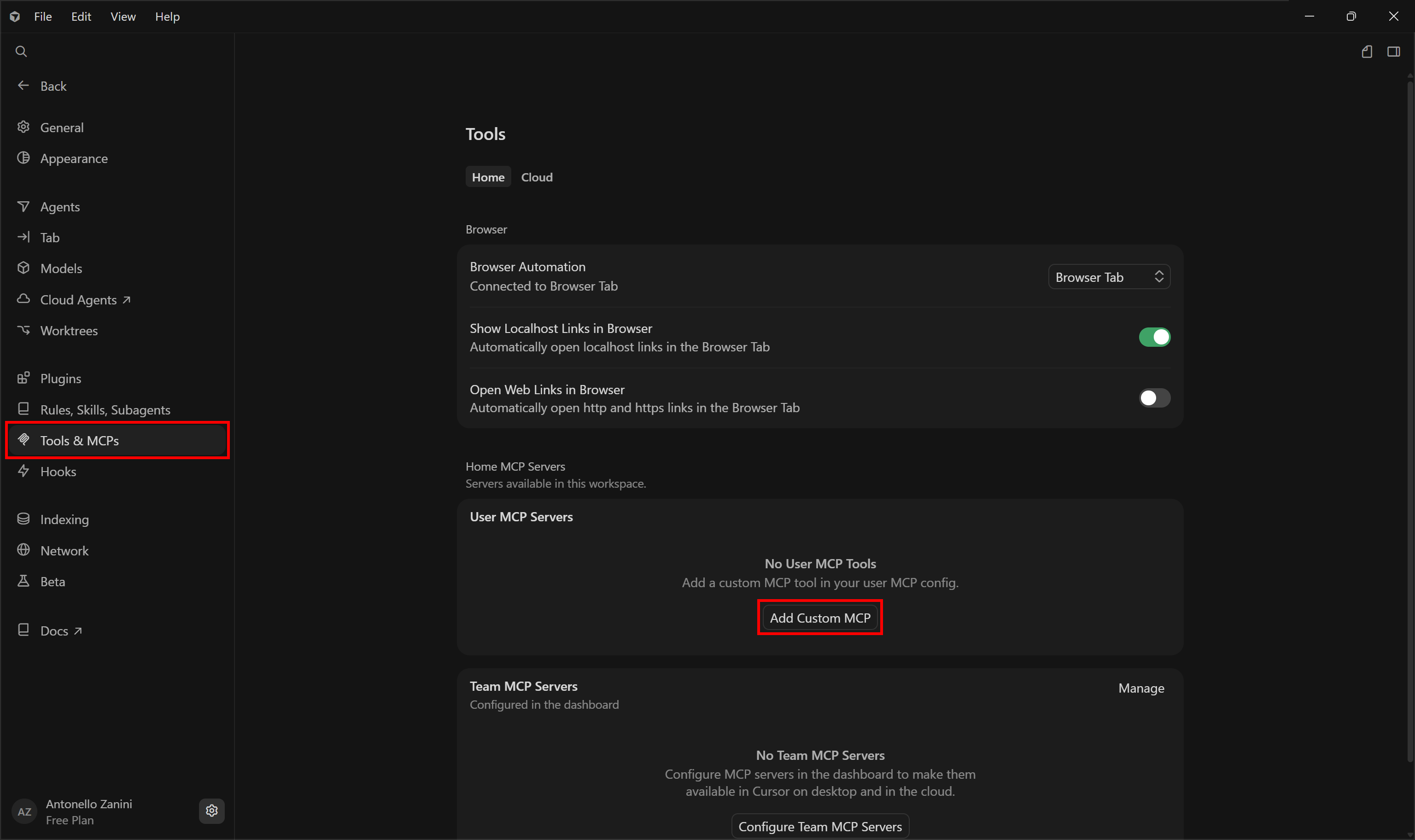
Task: Click Manage for Team MCP Servers
Action: (1141, 688)
